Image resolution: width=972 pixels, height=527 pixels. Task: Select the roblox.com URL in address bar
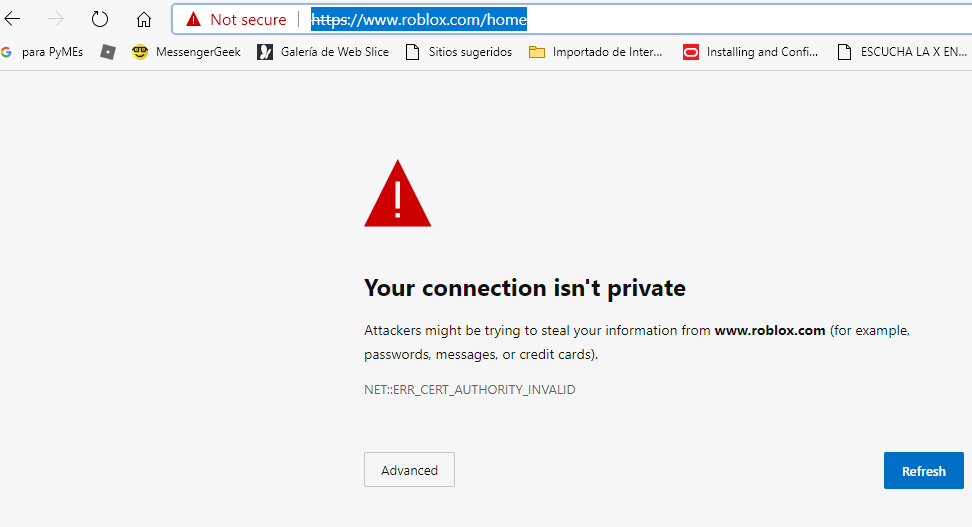(x=418, y=20)
